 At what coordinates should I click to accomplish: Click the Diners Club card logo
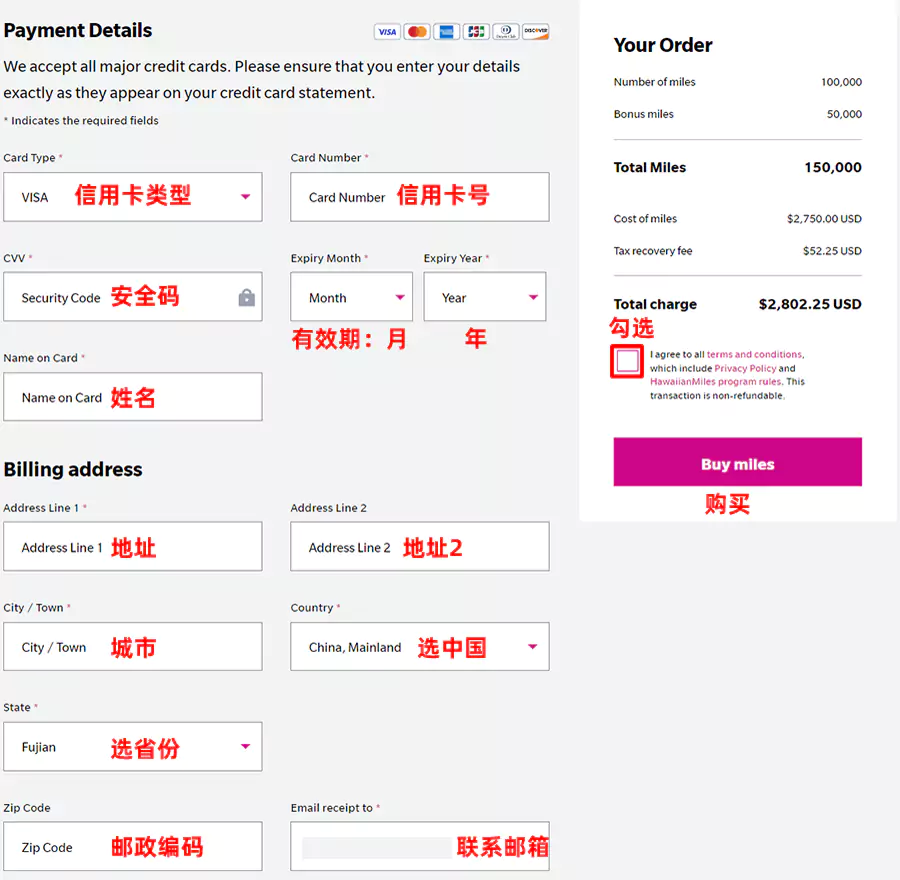click(506, 32)
